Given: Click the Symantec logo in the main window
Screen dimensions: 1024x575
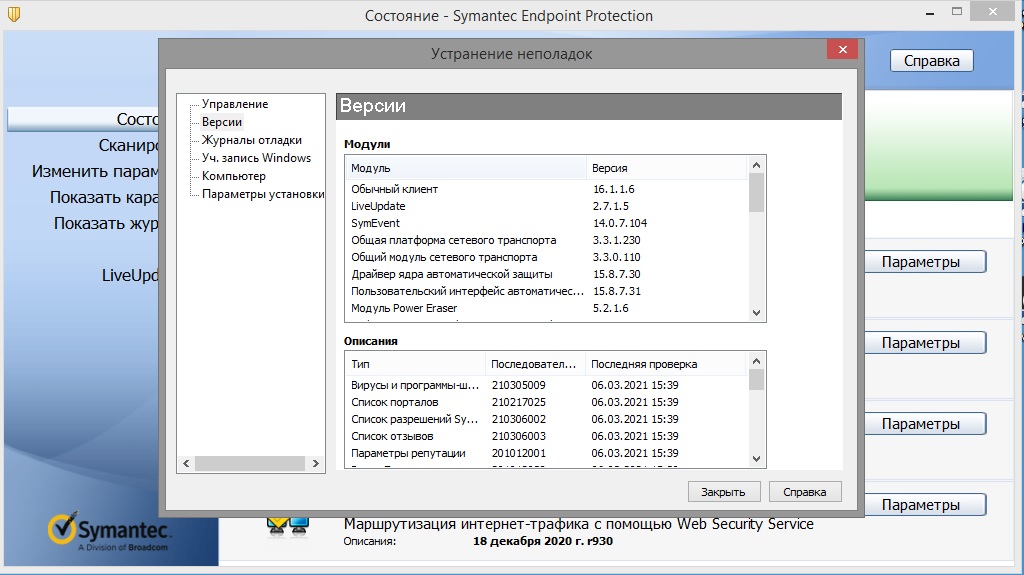Looking at the screenshot, I should point(108,531).
